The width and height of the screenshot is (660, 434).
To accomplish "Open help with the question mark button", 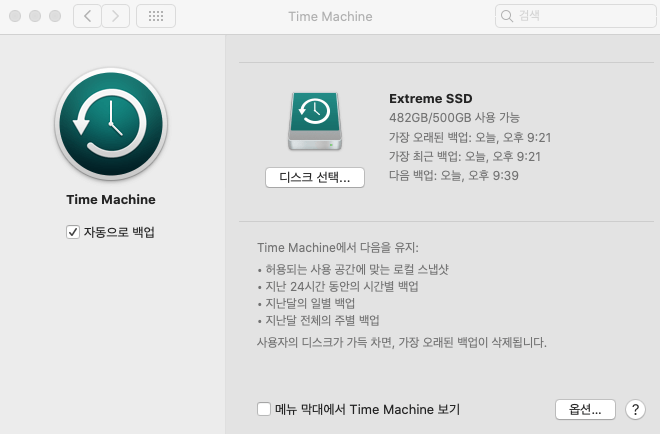I will coord(635,409).
